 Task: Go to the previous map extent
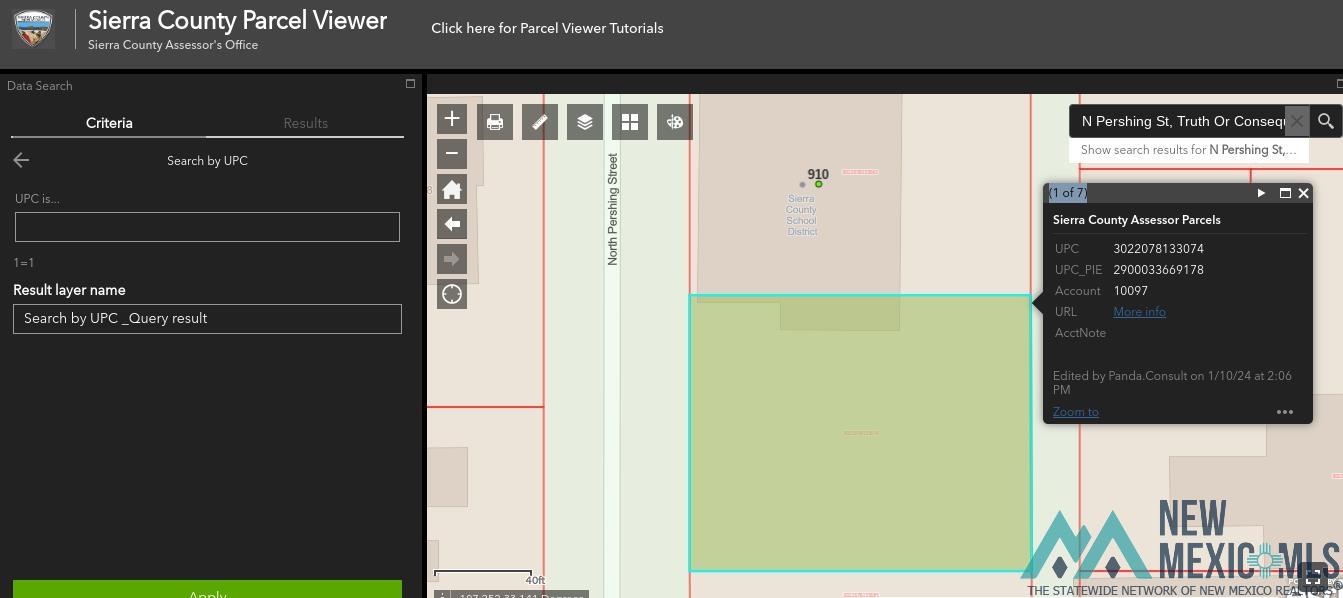(x=452, y=224)
